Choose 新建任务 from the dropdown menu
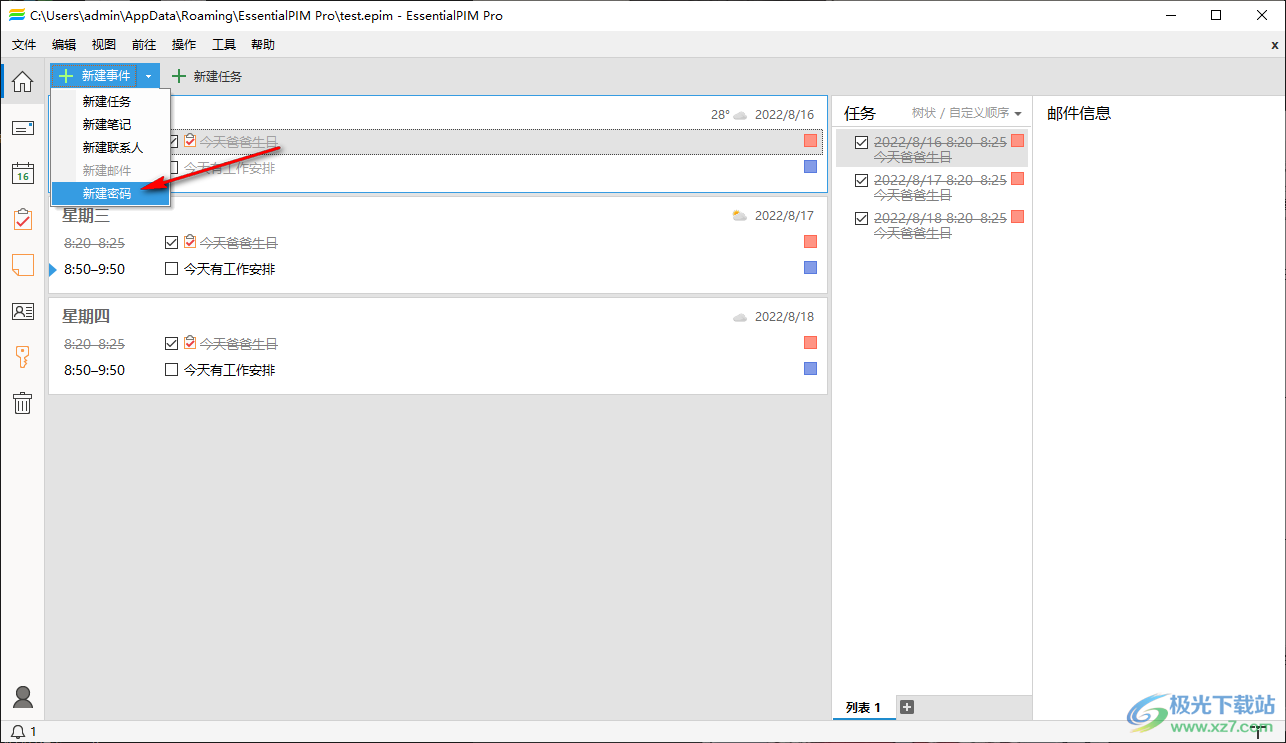Viewport: 1286px width, 743px height. point(111,101)
